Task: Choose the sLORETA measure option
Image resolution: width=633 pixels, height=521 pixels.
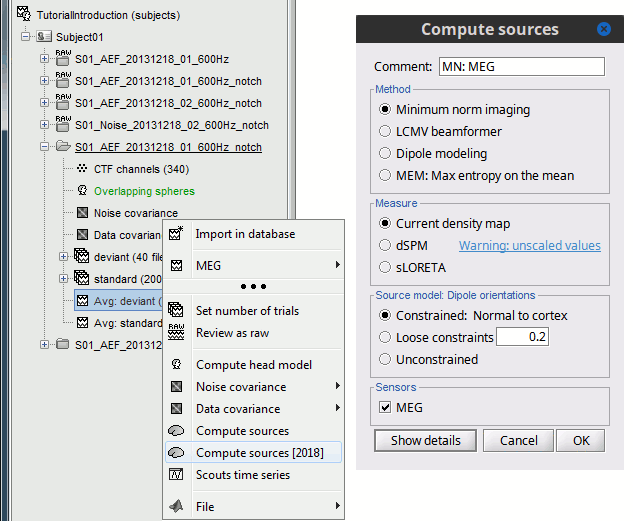Action: 385,267
